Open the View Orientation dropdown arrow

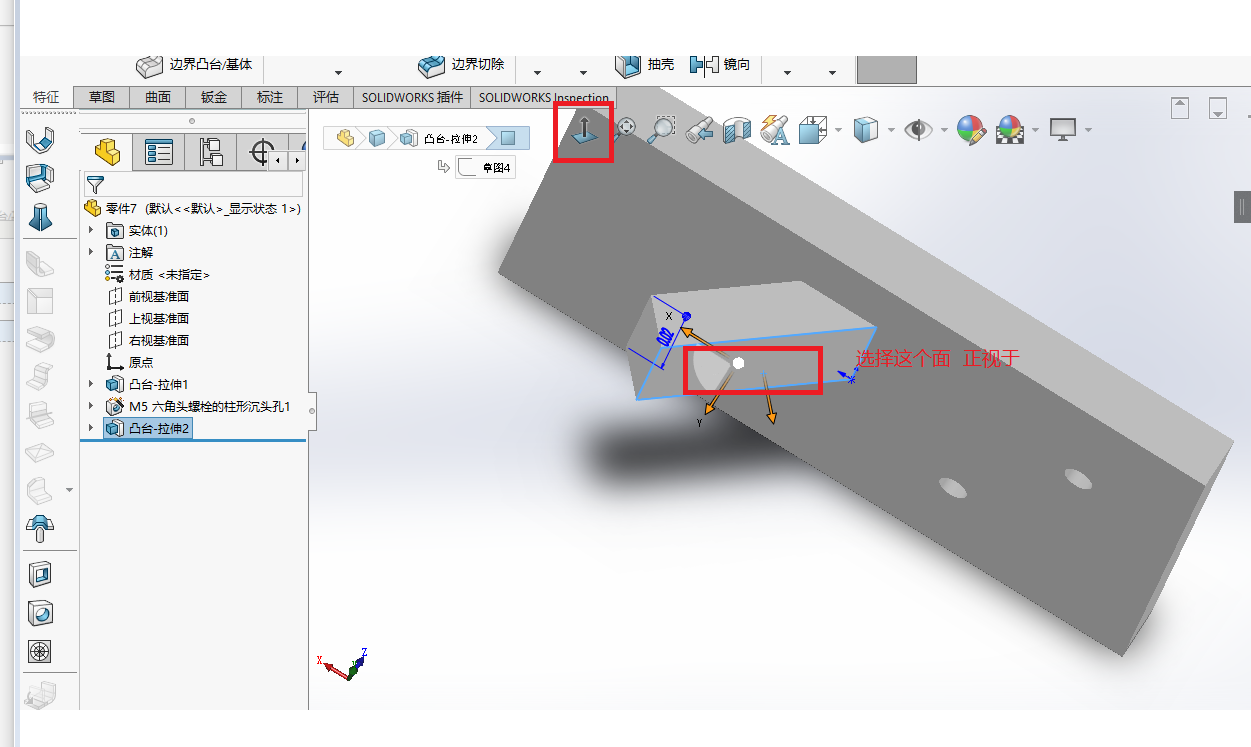pyautogui.click(x=837, y=130)
